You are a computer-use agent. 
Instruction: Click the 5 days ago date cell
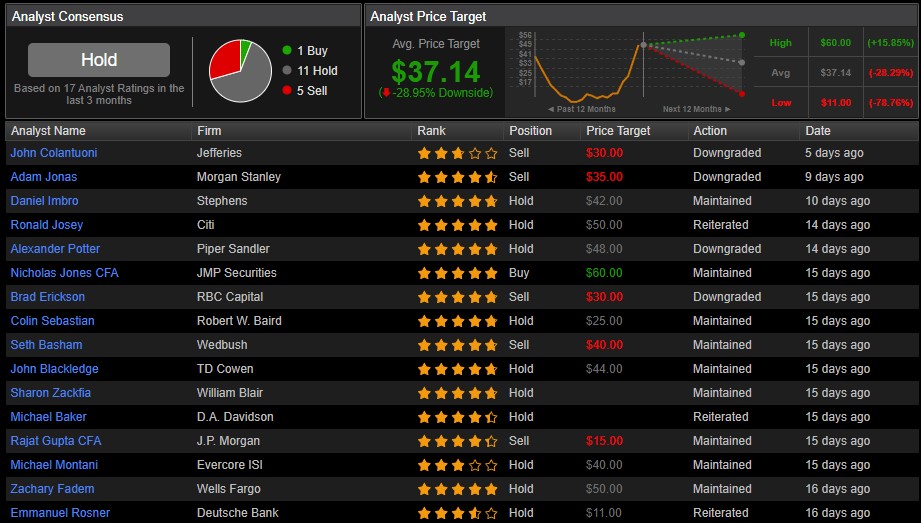(834, 153)
